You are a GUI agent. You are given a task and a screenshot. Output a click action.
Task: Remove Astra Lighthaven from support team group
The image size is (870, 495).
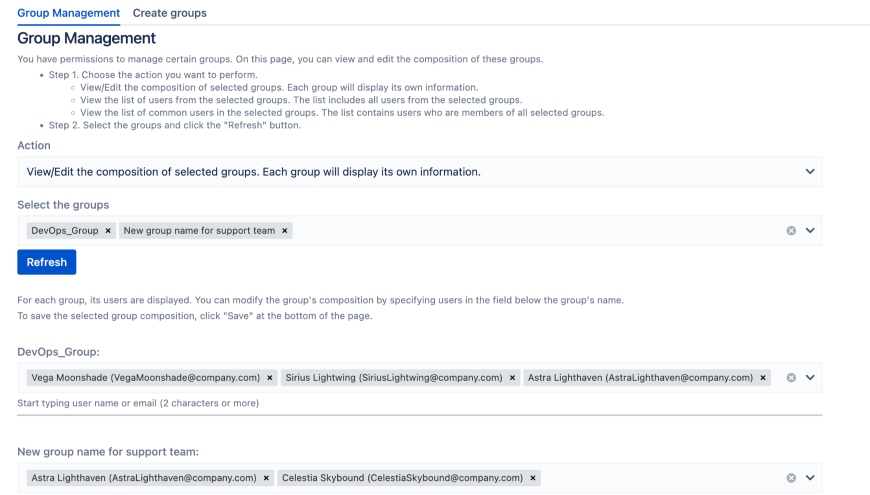pos(267,478)
